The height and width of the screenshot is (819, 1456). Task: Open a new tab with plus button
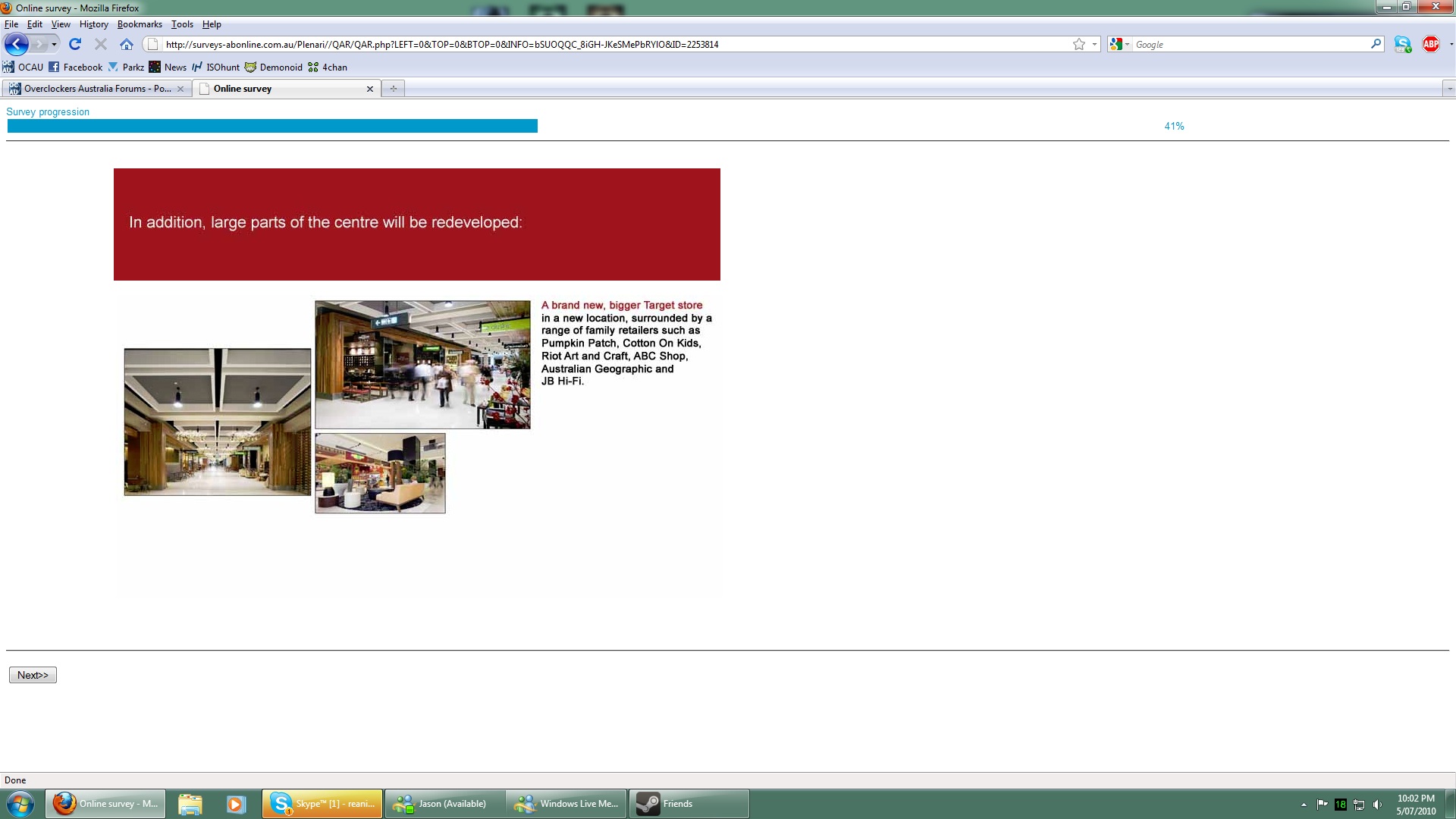pyautogui.click(x=393, y=89)
